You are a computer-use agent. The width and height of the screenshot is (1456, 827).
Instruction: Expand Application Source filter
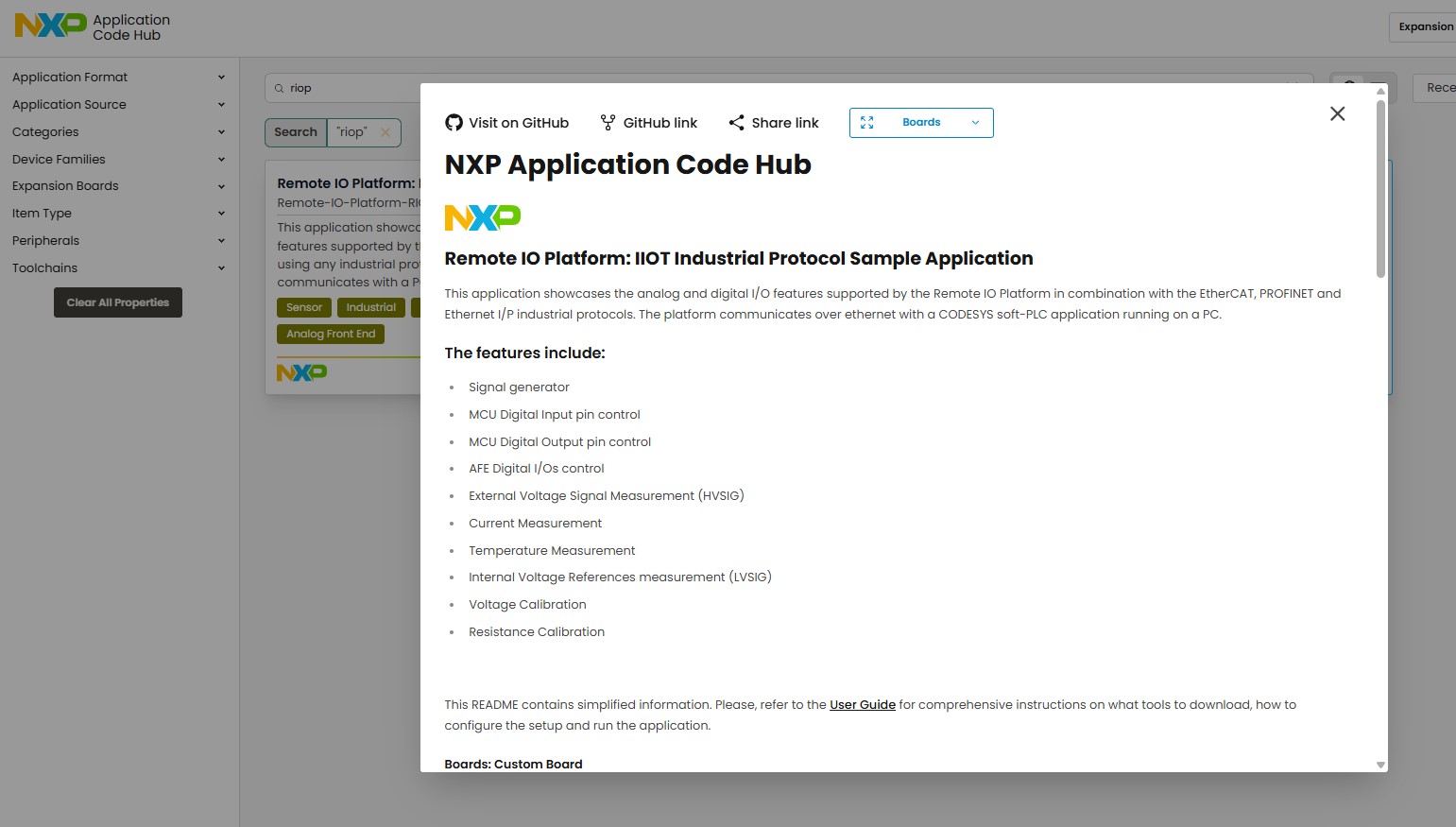tap(118, 105)
